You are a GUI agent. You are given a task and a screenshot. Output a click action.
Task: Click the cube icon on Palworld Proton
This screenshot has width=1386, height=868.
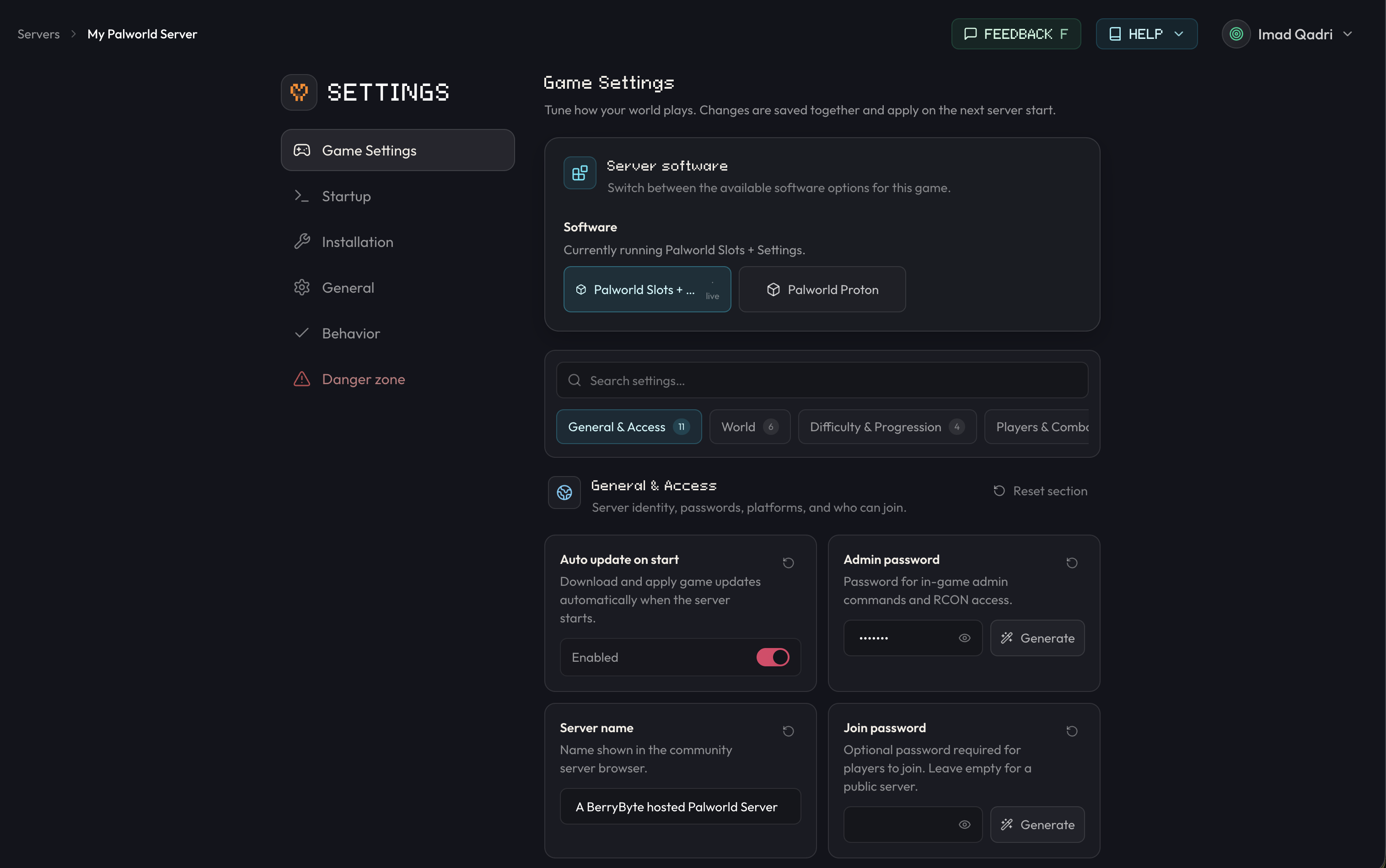(x=774, y=289)
